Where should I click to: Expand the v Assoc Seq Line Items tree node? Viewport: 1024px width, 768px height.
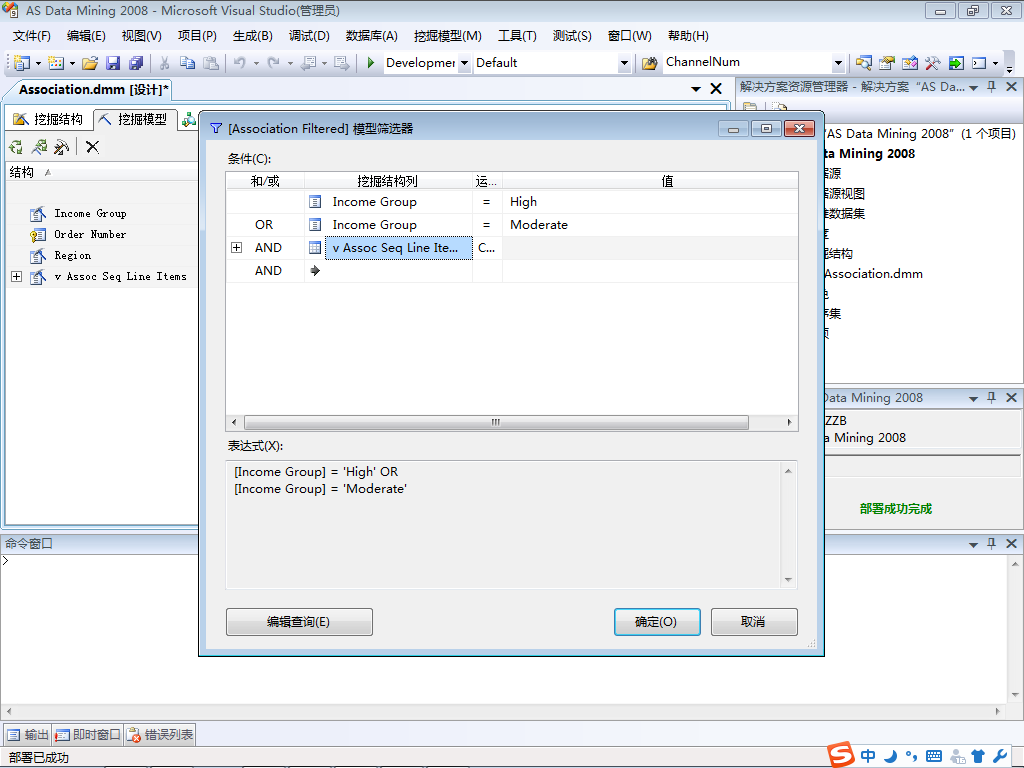pyautogui.click(x=16, y=277)
